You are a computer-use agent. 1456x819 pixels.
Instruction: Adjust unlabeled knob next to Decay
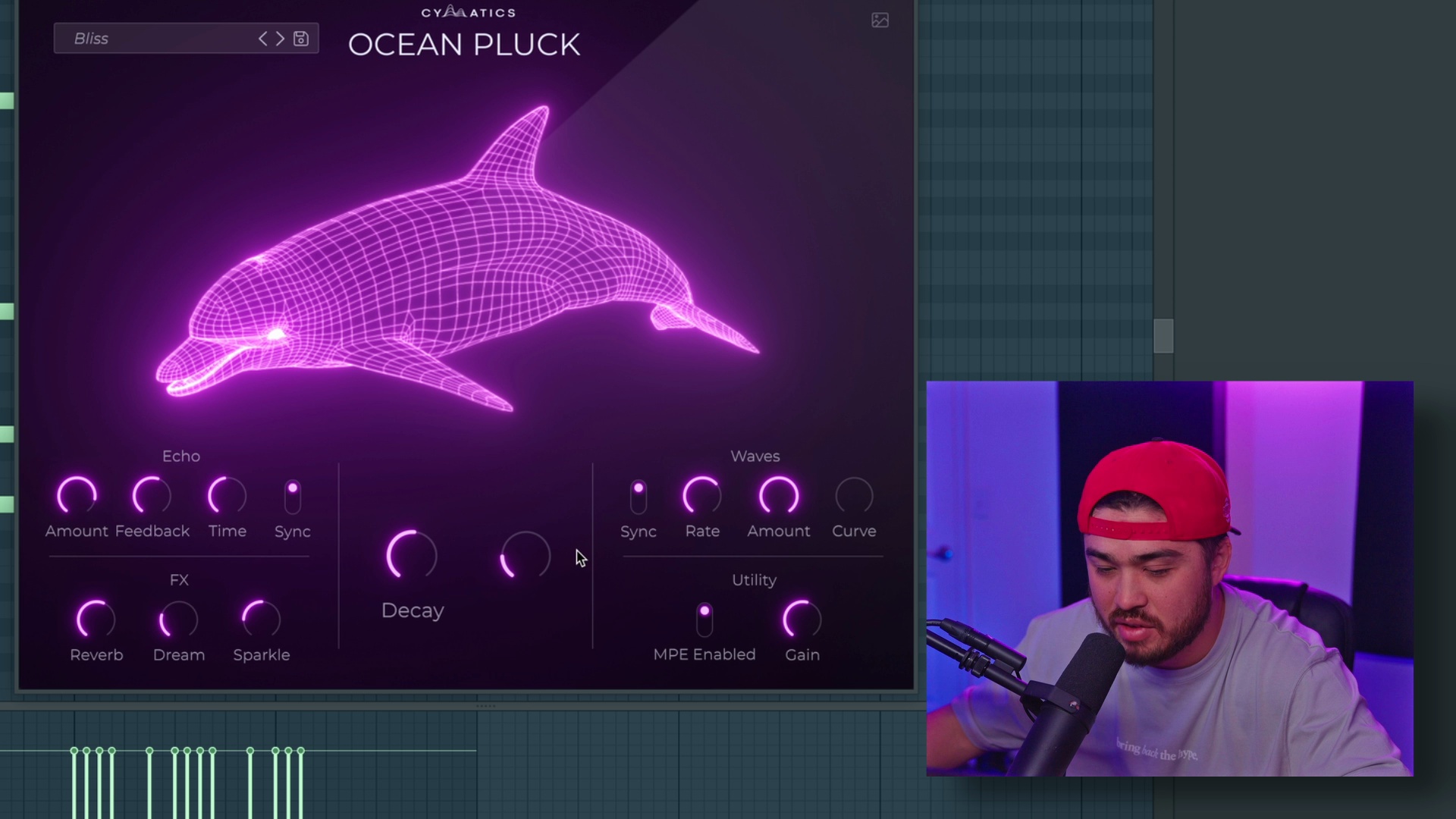[x=525, y=556]
